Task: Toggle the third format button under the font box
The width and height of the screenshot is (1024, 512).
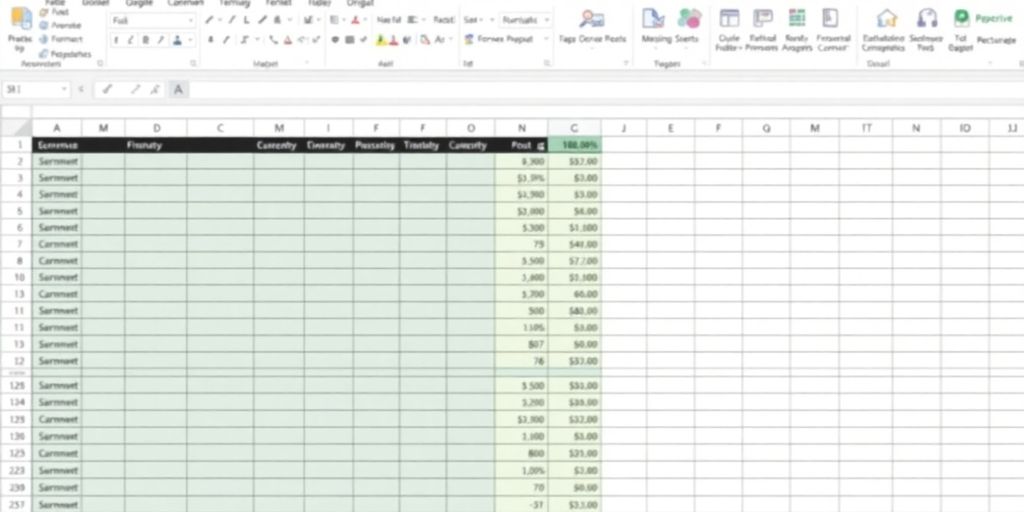Action: [145, 40]
